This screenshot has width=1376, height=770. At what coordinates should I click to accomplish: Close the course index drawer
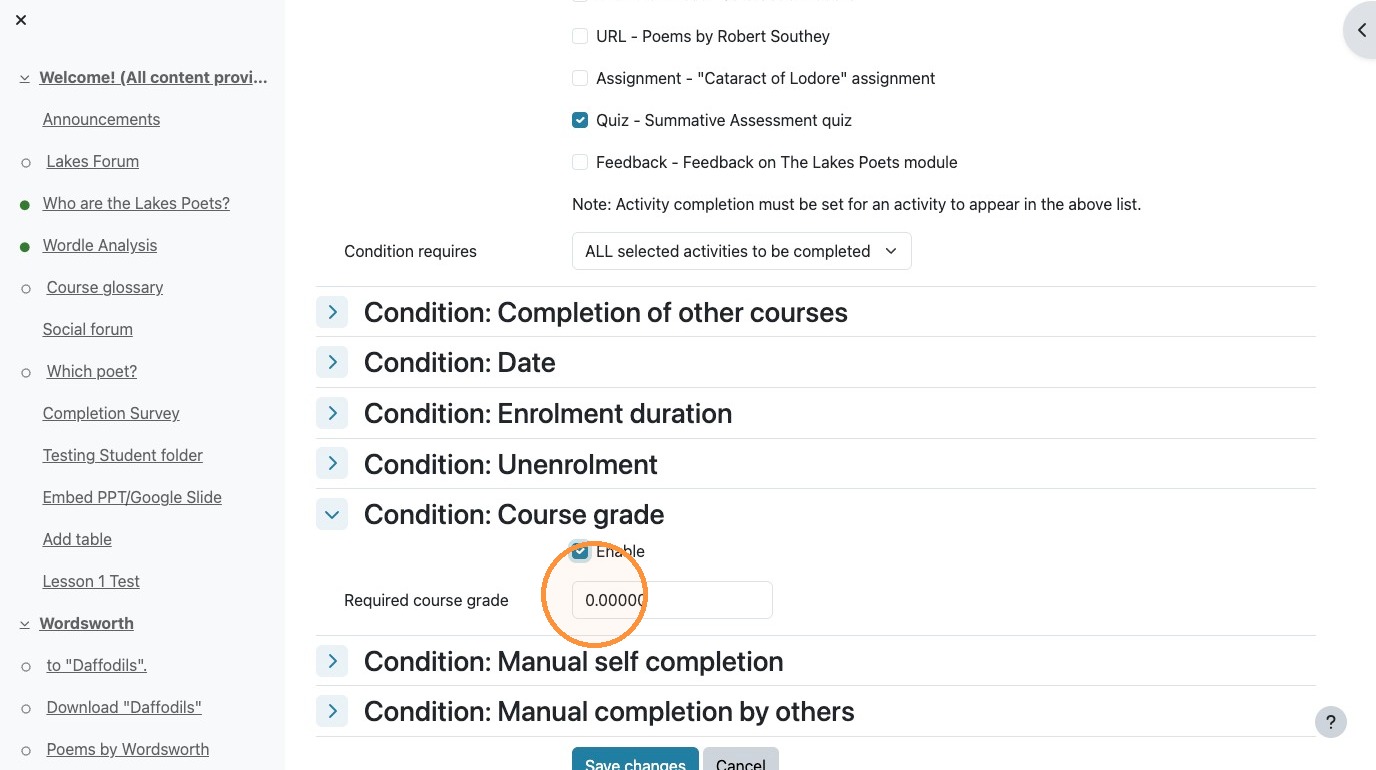[x=21, y=20]
